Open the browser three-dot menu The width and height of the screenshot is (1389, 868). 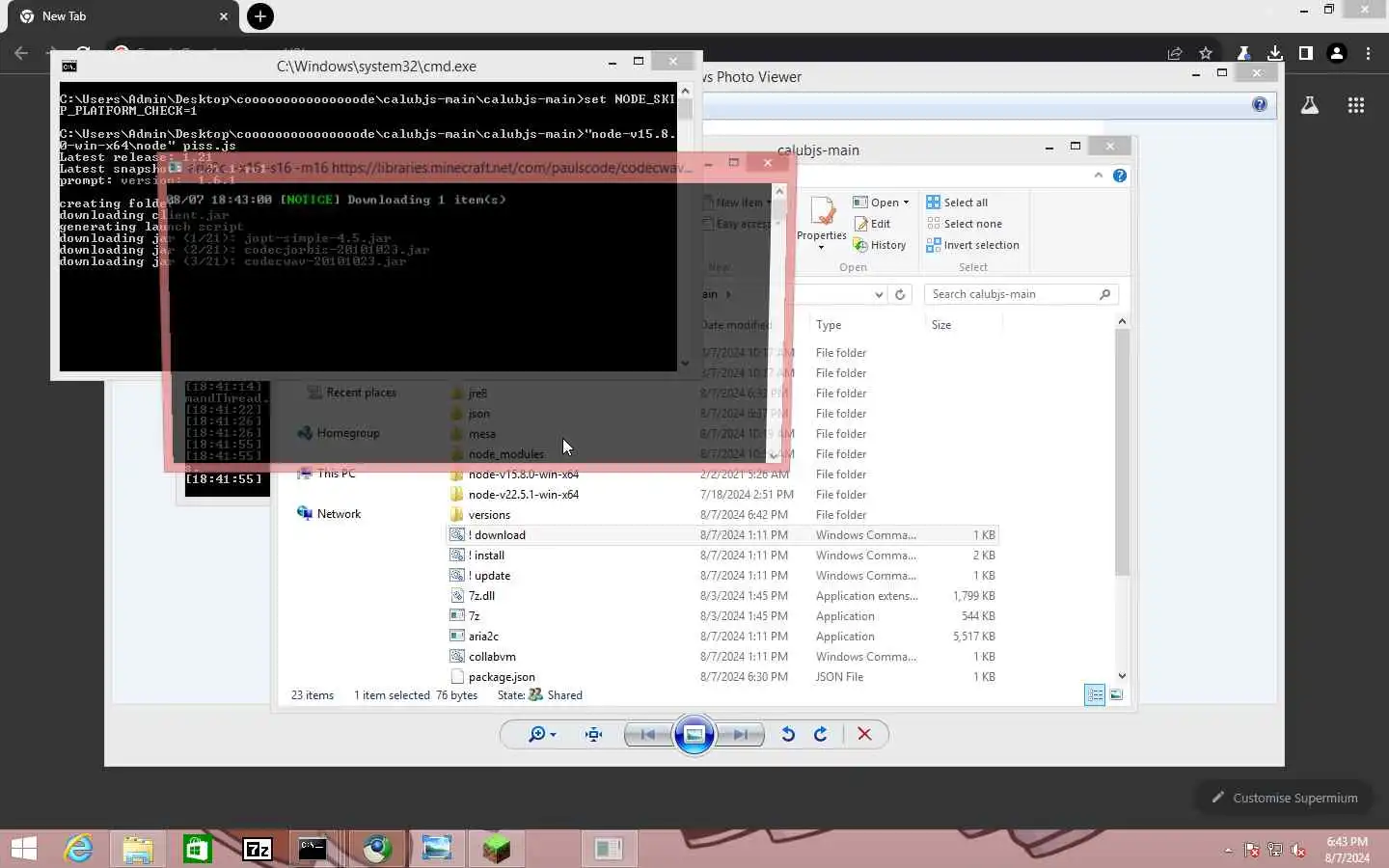point(1368,53)
